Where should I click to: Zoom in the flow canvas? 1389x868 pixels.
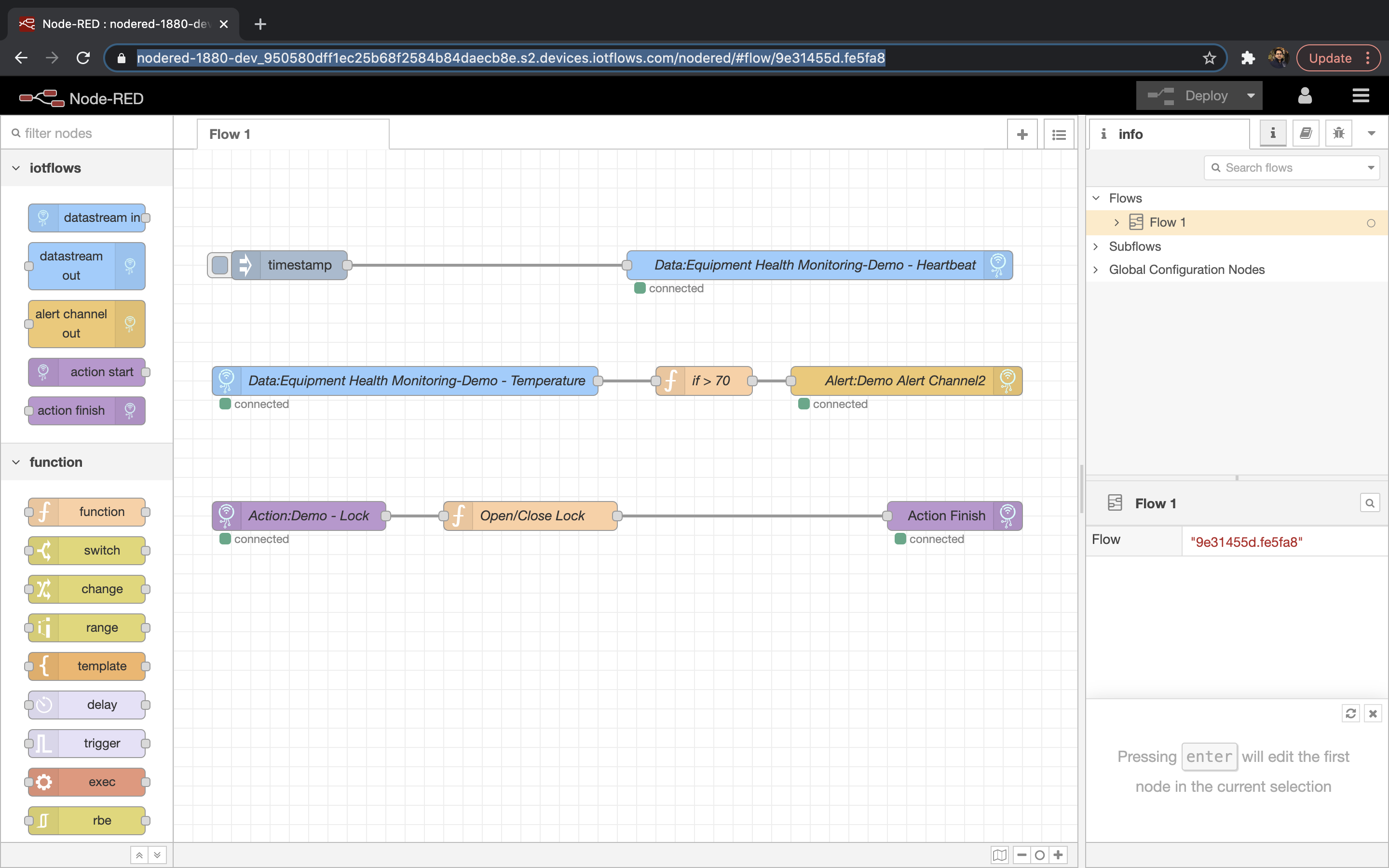tap(1058, 855)
